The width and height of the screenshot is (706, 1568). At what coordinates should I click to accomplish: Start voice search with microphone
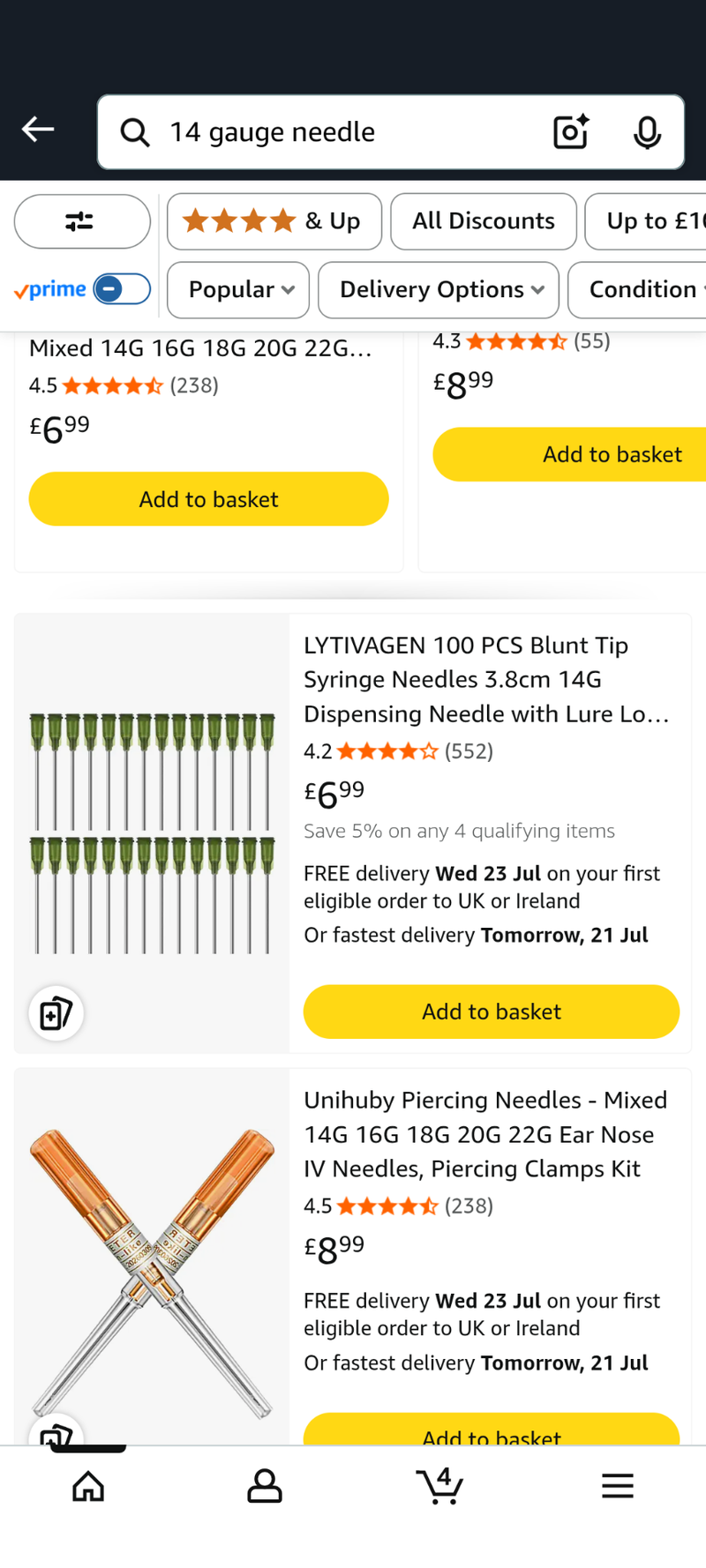pos(647,132)
